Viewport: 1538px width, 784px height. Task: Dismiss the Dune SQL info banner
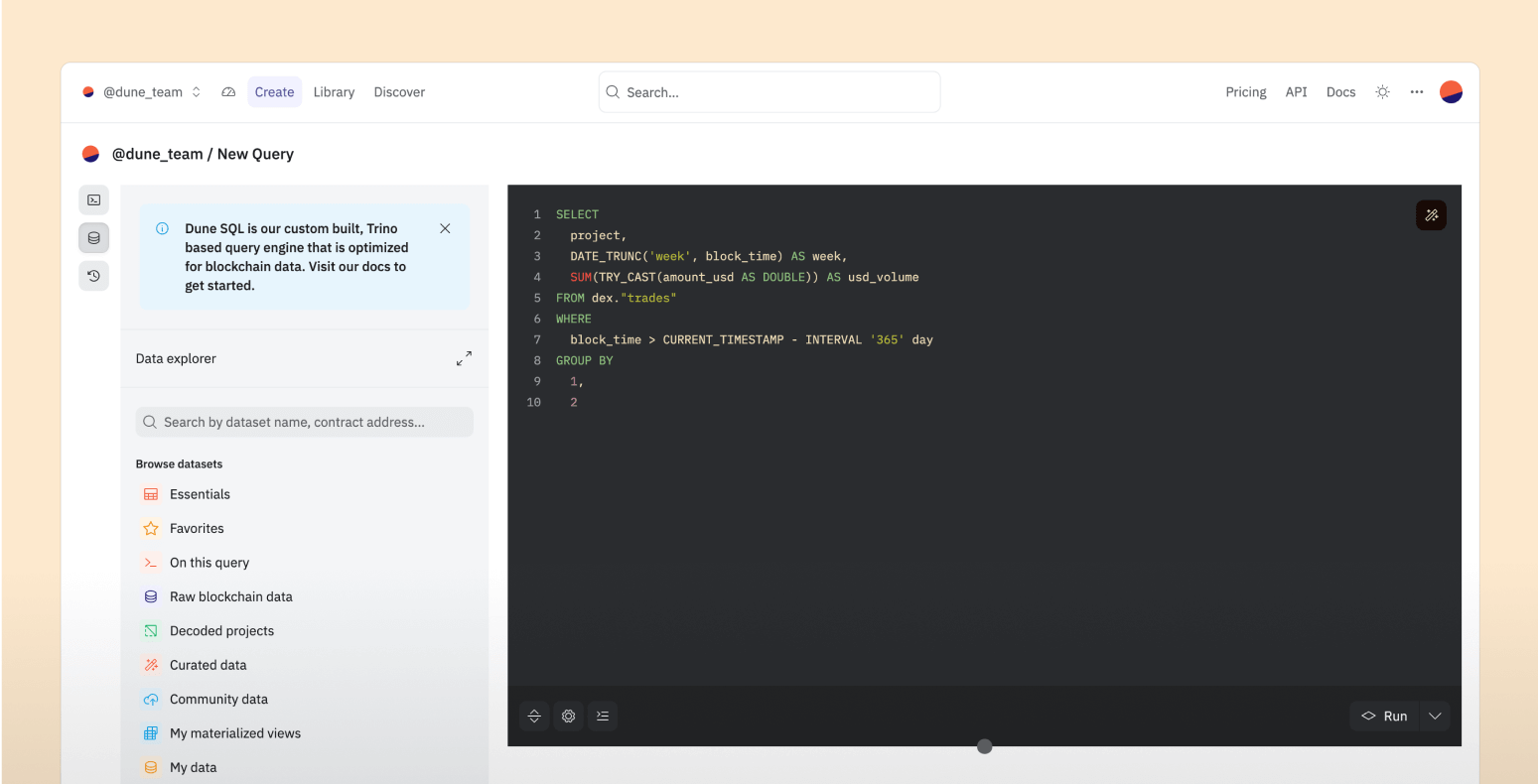(445, 228)
